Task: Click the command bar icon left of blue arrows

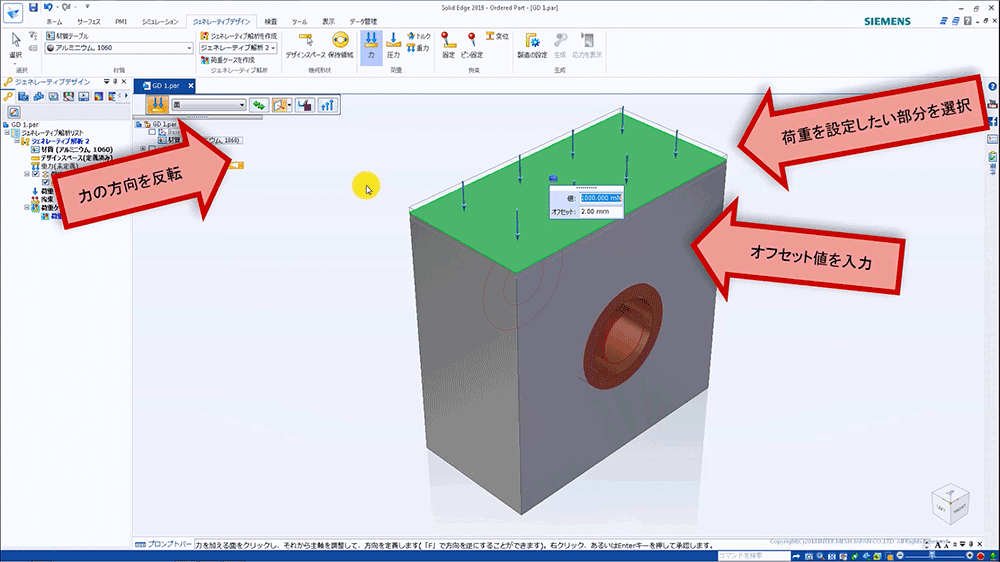Action: (305, 105)
